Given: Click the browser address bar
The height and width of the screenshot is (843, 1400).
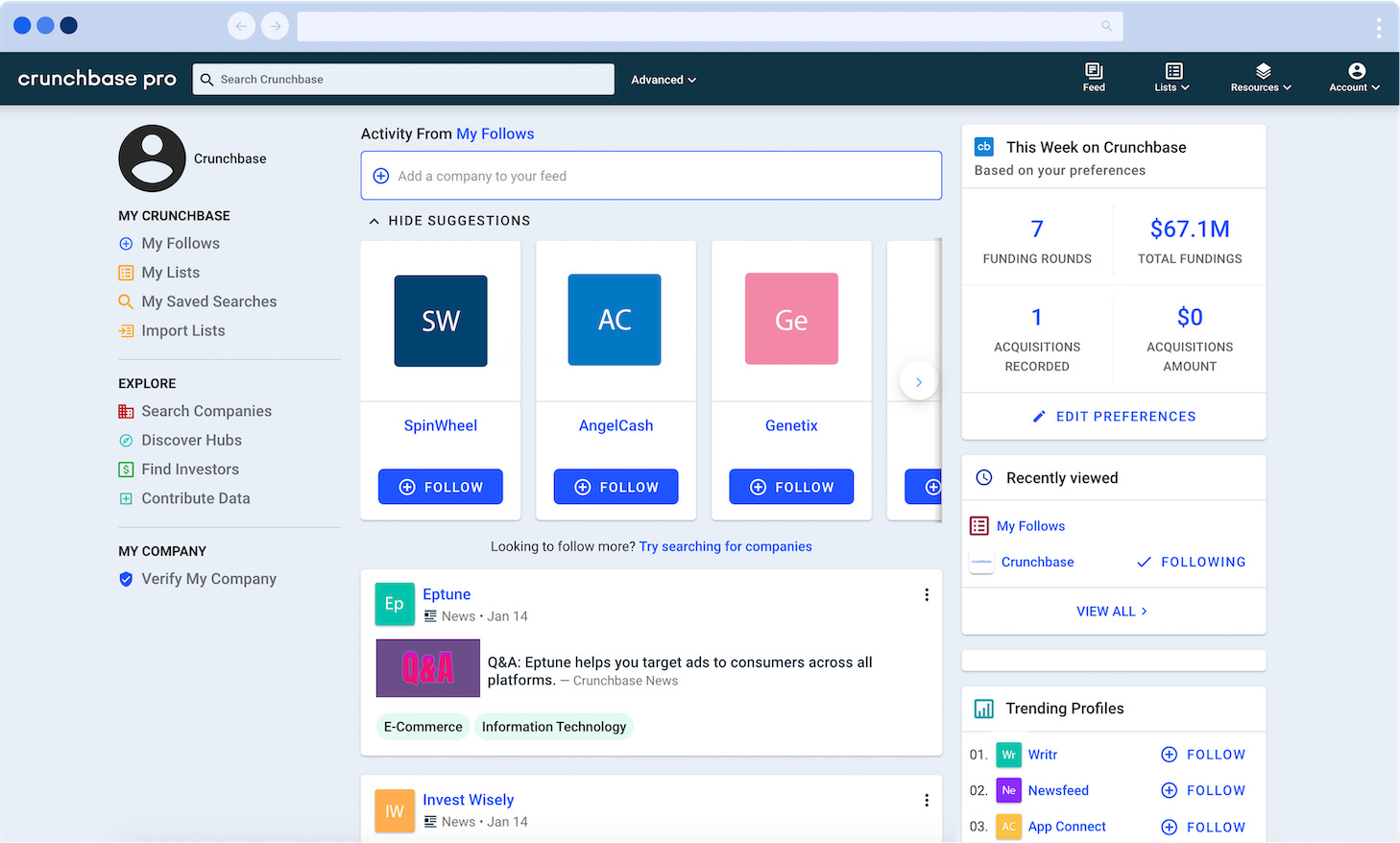Looking at the screenshot, I should [710, 26].
